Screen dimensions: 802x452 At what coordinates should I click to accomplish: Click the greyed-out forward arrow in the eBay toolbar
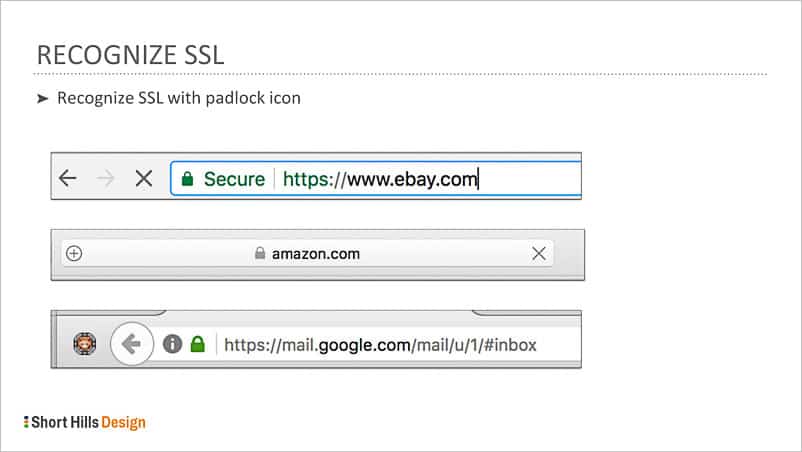click(x=105, y=179)
